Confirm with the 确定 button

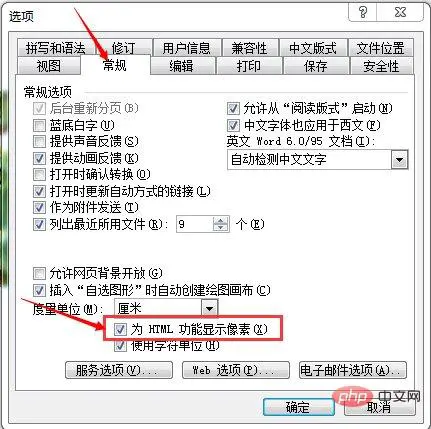pyautogui.click(x=298, y=407)
